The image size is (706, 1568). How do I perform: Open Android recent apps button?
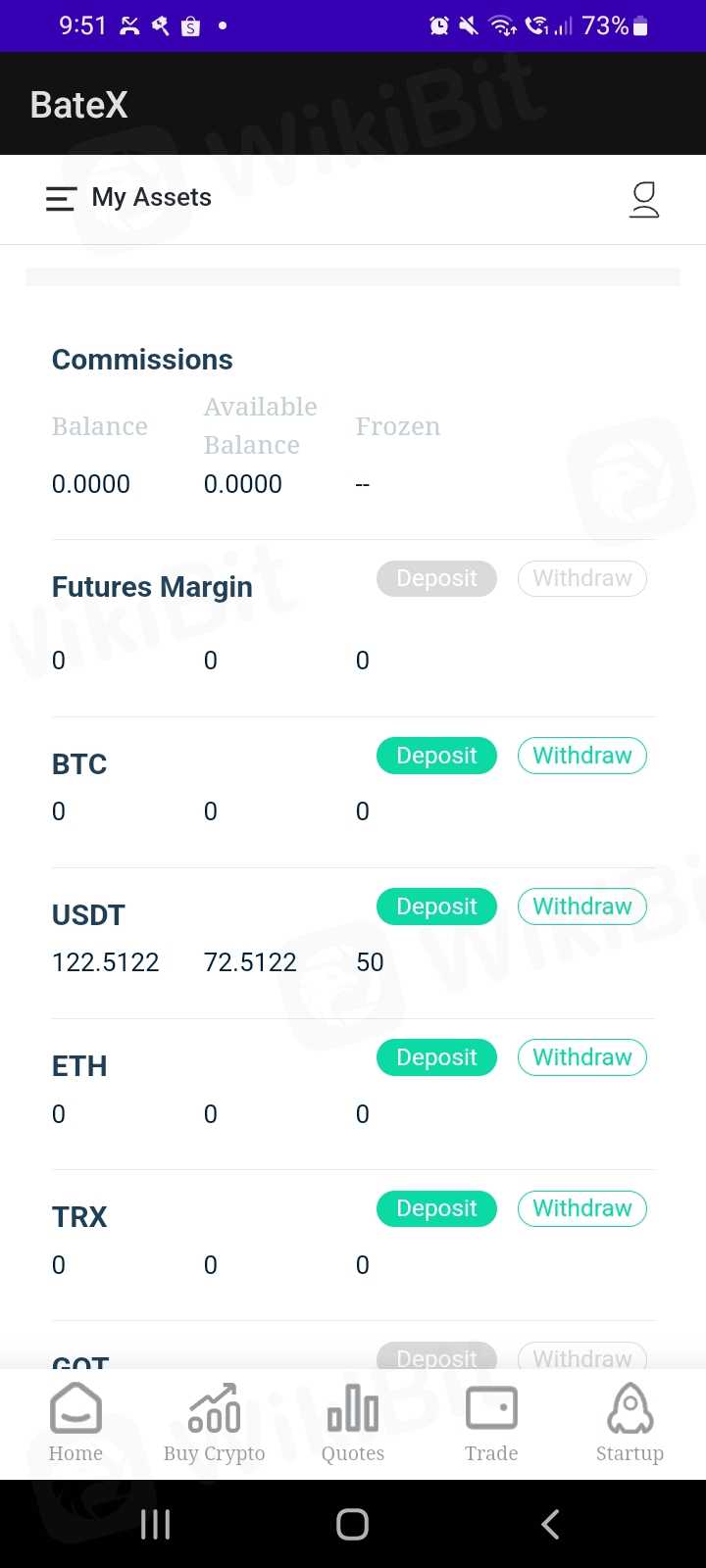point(155,1524)
